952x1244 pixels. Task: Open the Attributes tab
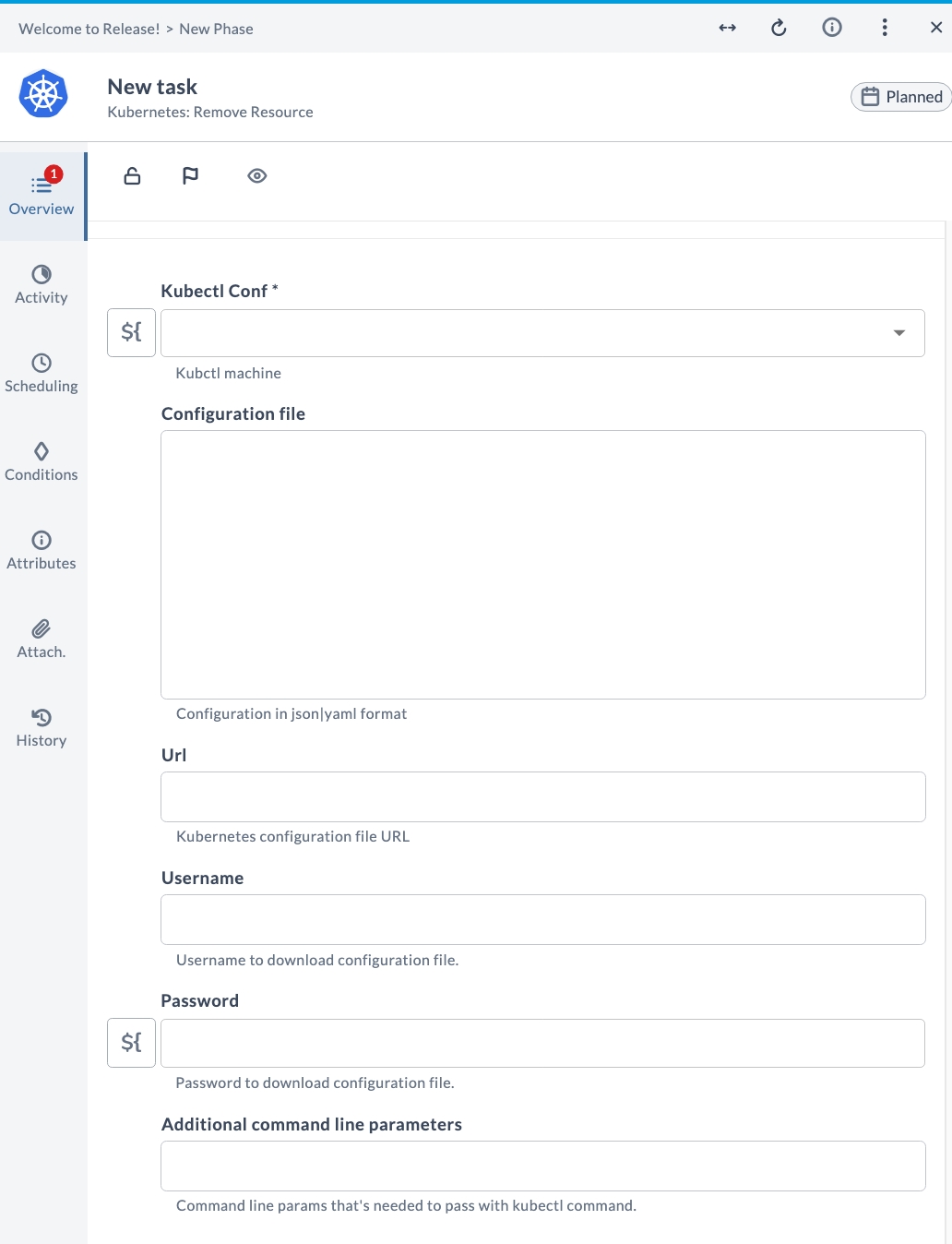(x=42, y=550)
